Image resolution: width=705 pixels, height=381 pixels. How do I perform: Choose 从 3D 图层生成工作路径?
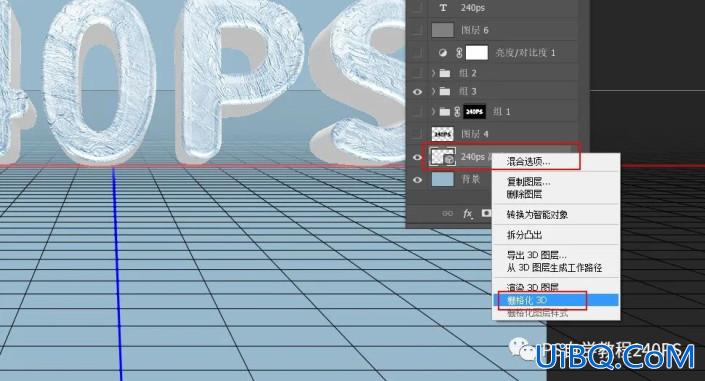[554, 268]
